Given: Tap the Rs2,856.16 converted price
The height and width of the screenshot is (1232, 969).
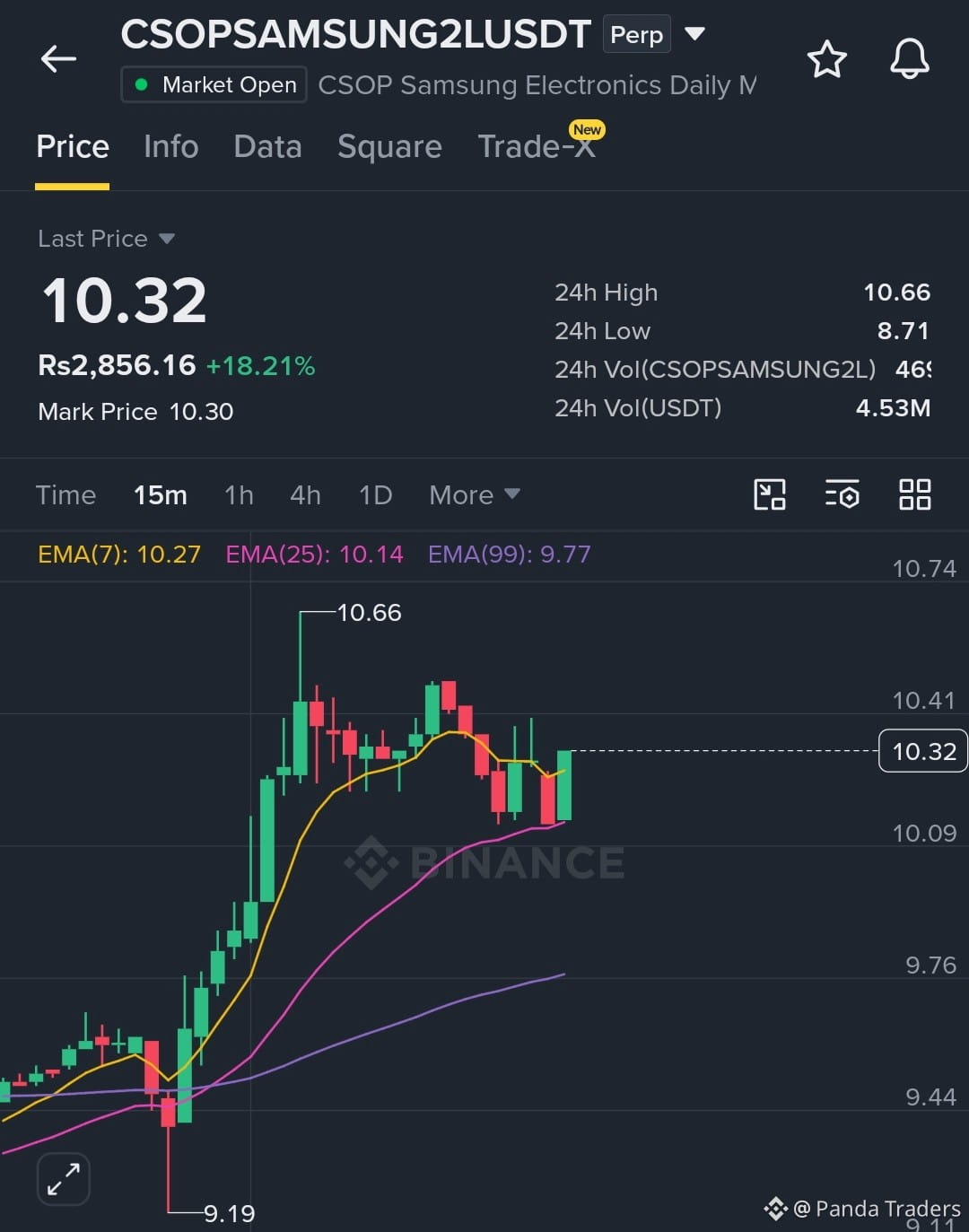Looking at the screenshot, I should [x=117, y=365].
